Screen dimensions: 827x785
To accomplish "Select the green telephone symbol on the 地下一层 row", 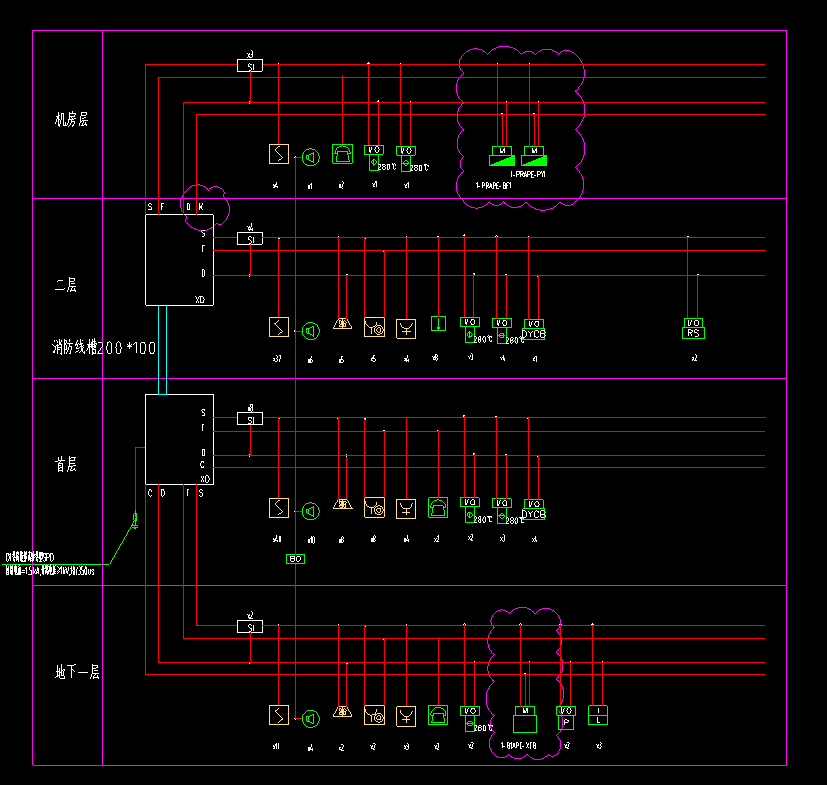I will pyautogui.click(x=438, y=715).
